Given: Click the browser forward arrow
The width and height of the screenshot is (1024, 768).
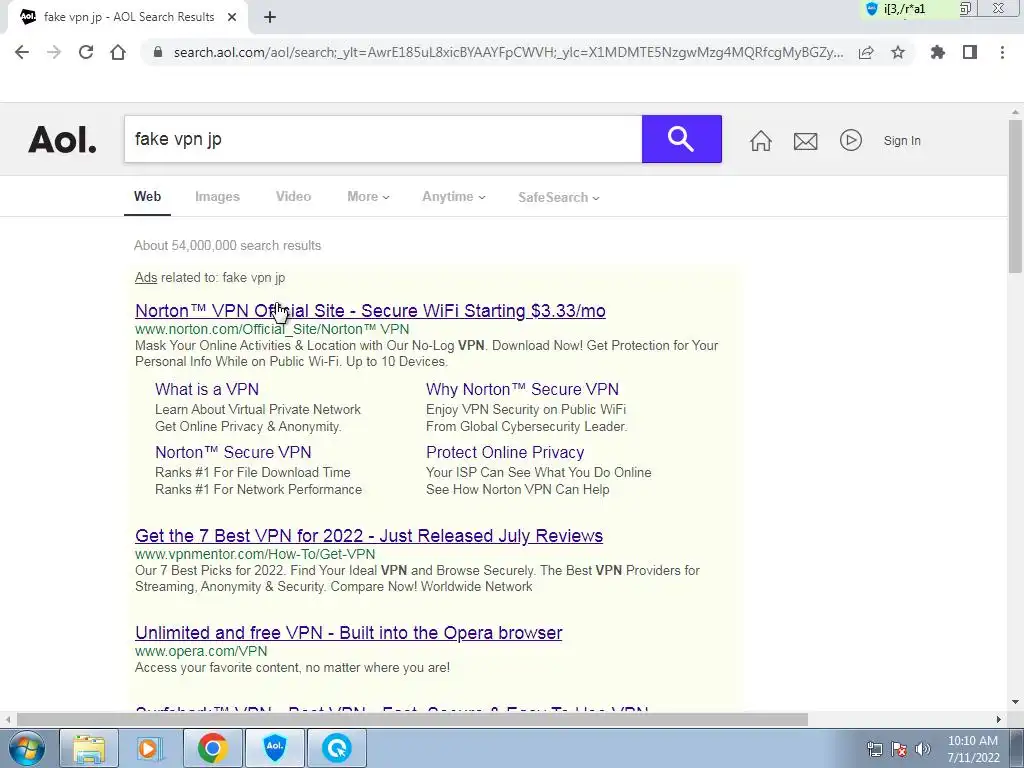Looking at the screenshot, I should pos(54,52).
